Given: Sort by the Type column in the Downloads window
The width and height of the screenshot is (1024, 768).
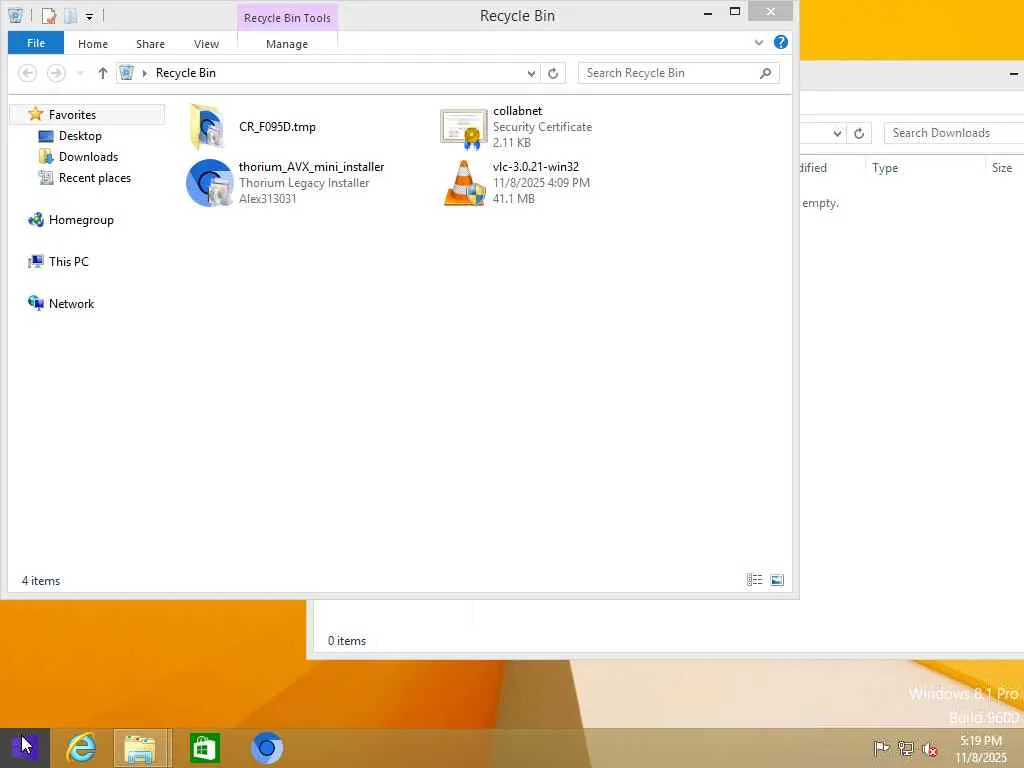Looking at the screenshot, I should [886, 168].
